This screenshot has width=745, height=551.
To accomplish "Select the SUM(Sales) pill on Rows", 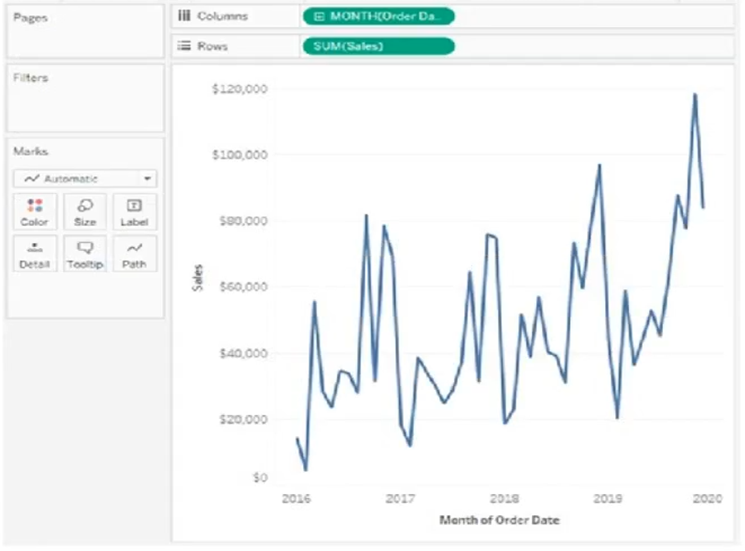I will tap(378, 46).
